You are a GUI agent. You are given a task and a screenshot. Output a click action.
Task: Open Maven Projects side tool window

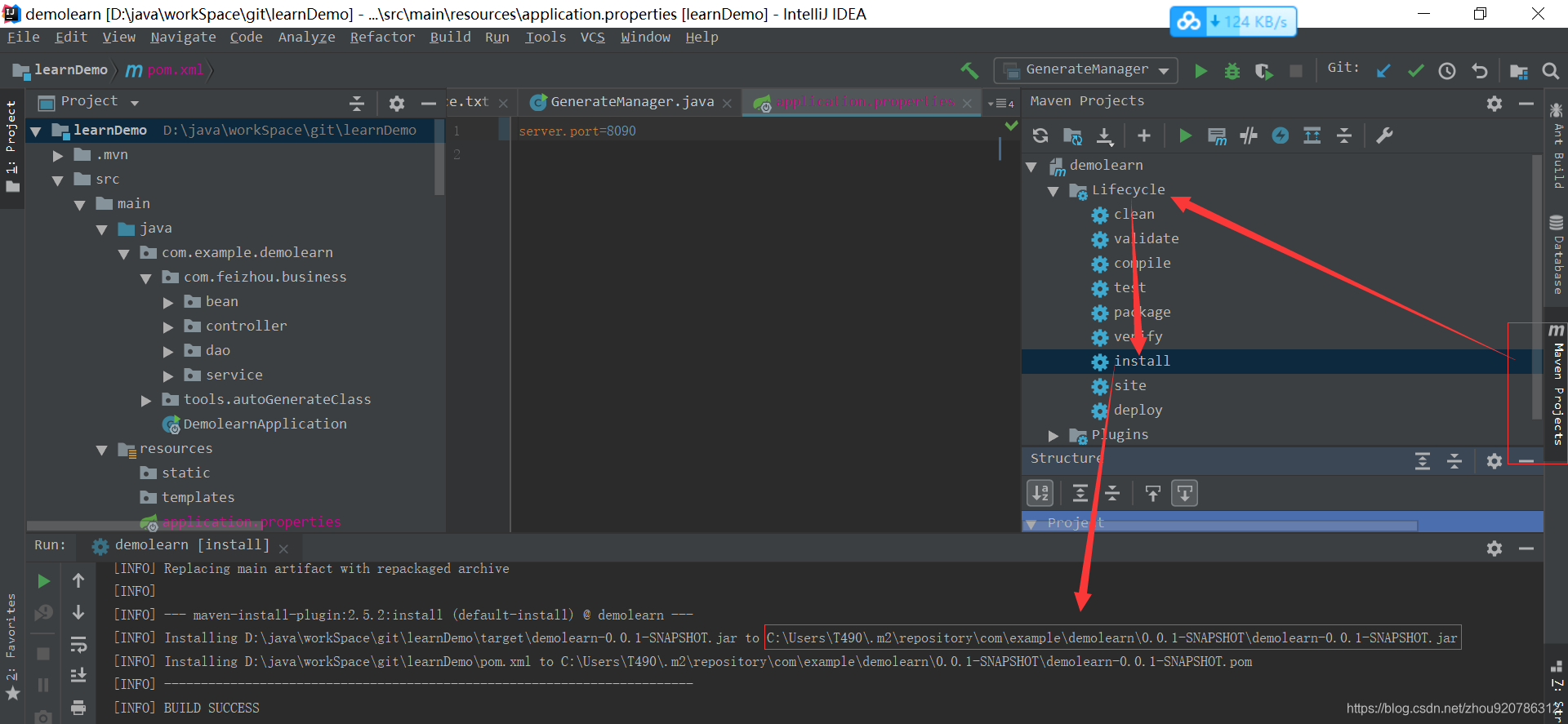(1557, 384)
